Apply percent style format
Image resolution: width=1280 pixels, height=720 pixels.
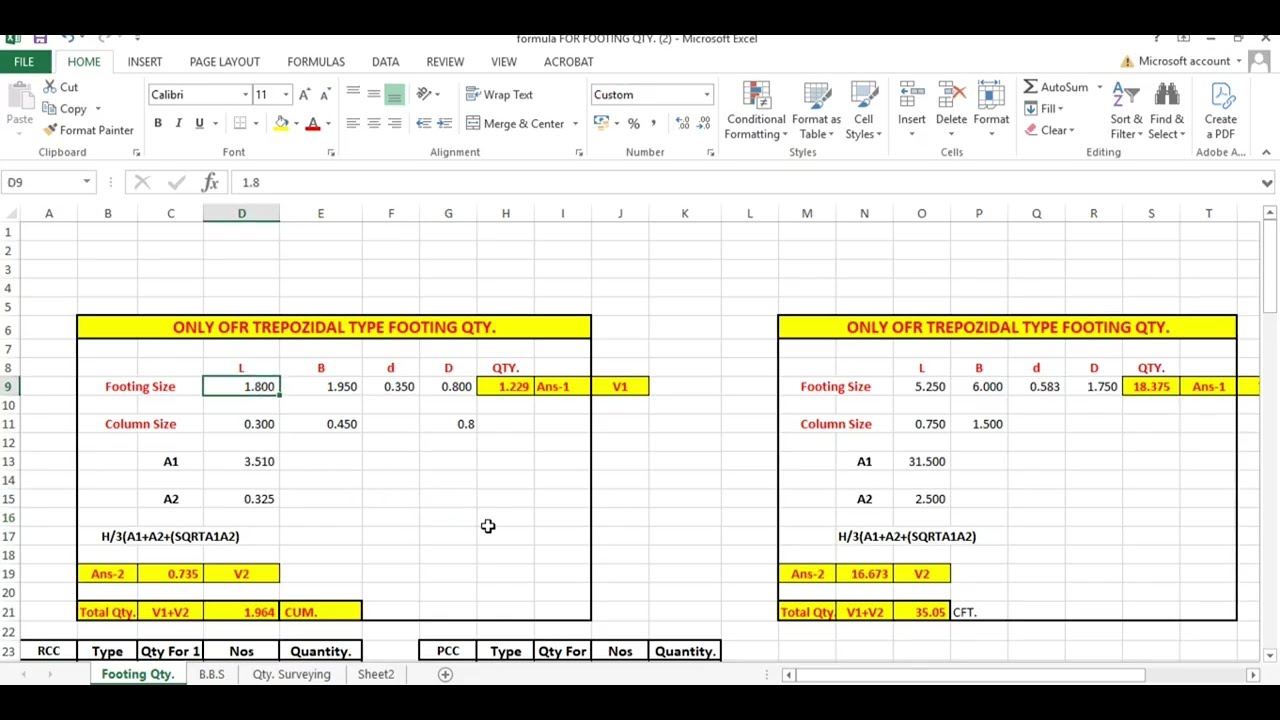(633, 123)
